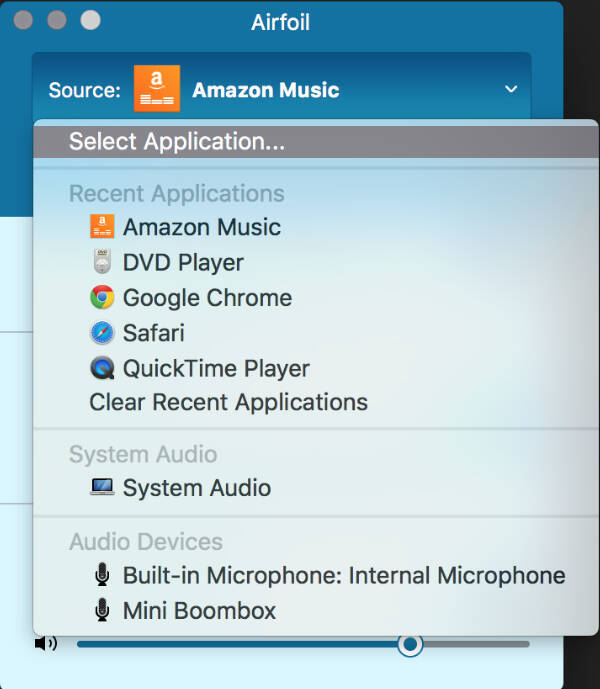The width and height of the screenshot is (600, 689).
Task: Click the System Audio laptop icon
Action: coord(102,488)
